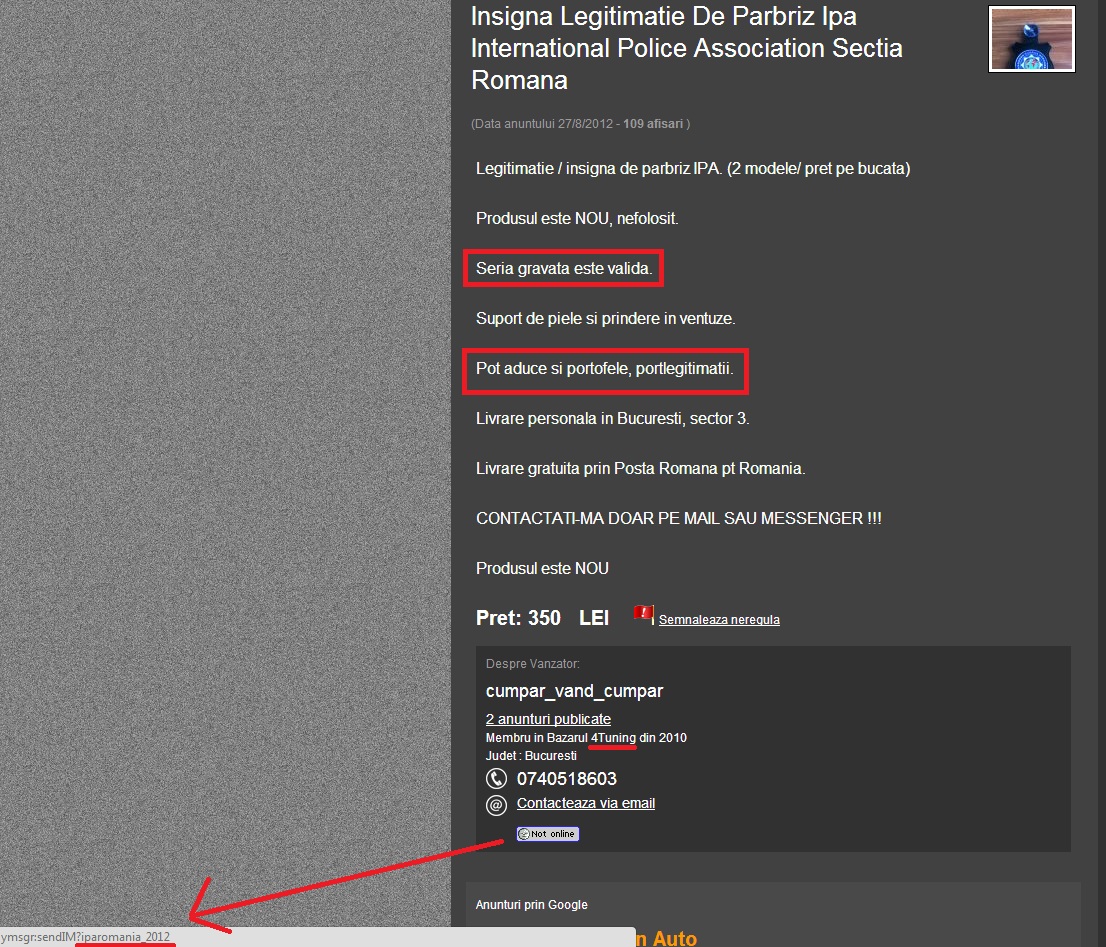Screen dimensions: 1106x947
Task: Open the "Contacteaza via email" link
Action: coord(585,803)
